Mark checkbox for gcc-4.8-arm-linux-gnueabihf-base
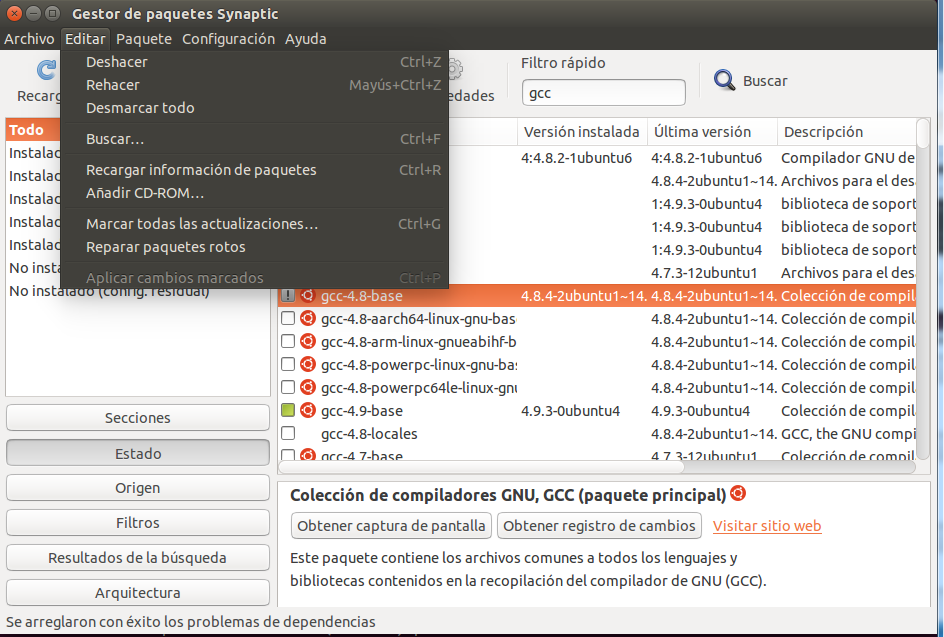 [x=288, y=341]
